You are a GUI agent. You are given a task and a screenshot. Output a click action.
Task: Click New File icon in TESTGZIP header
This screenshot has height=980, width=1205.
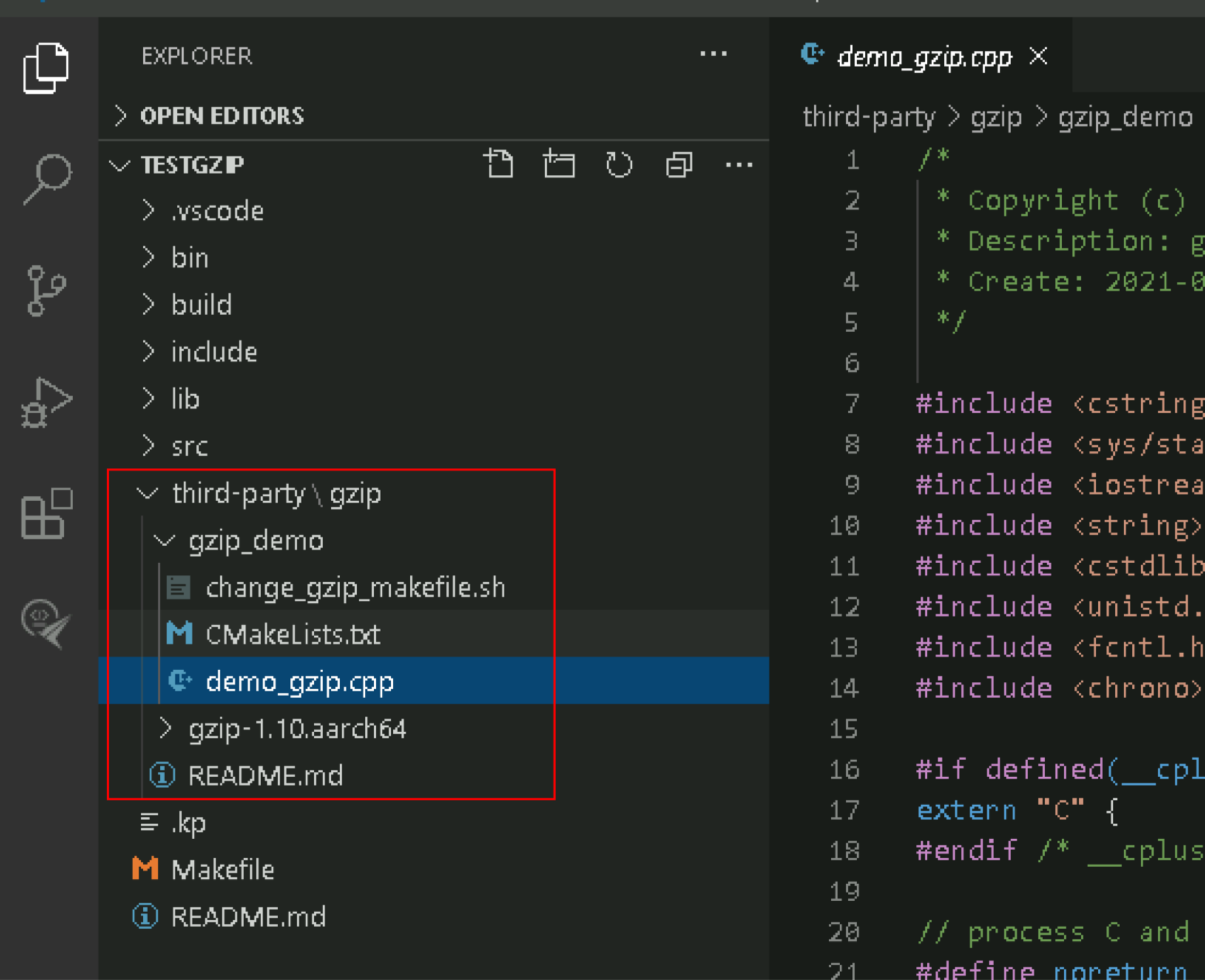pos(499,165)
